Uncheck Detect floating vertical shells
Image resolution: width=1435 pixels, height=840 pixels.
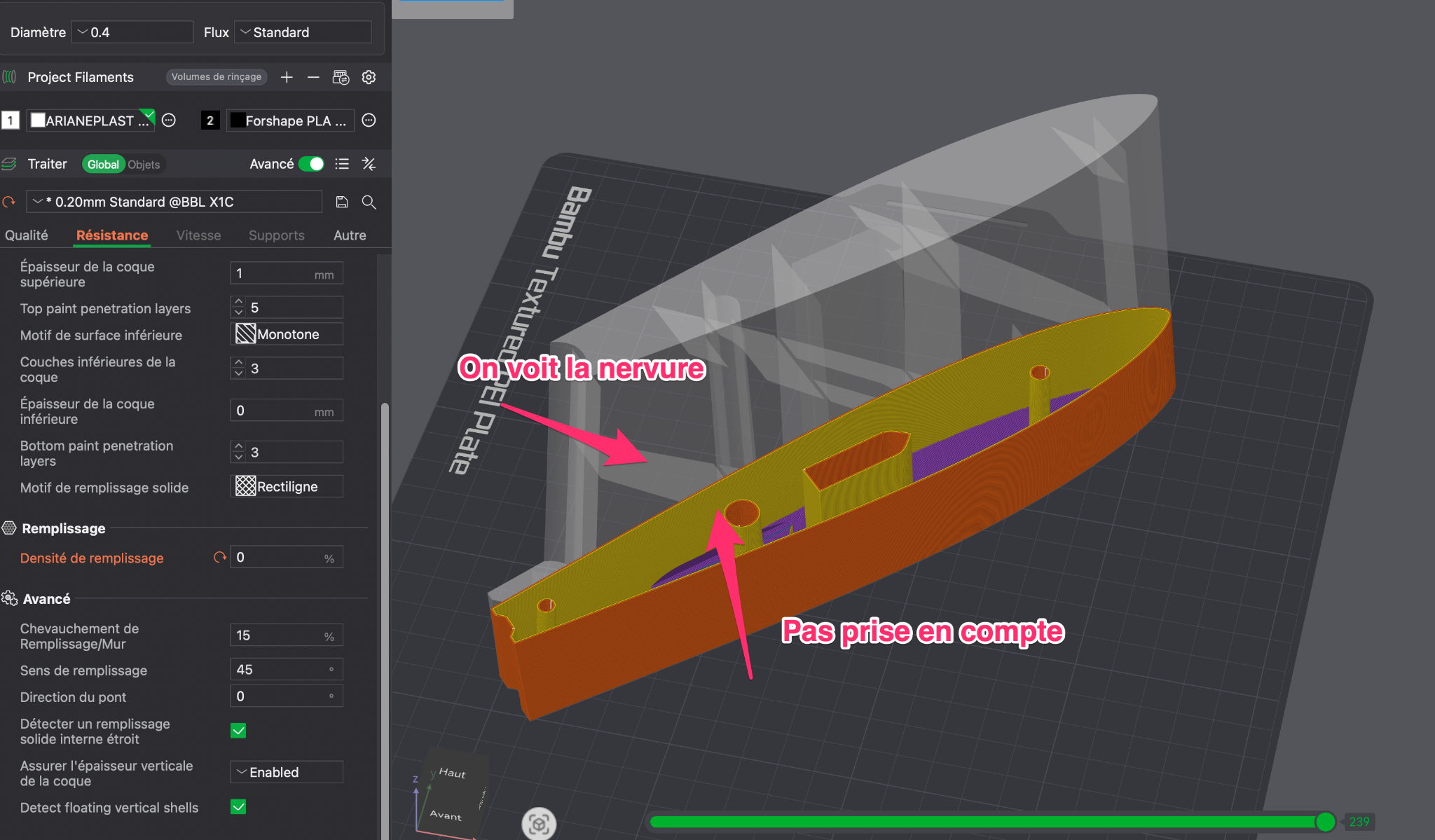(238, 807)
